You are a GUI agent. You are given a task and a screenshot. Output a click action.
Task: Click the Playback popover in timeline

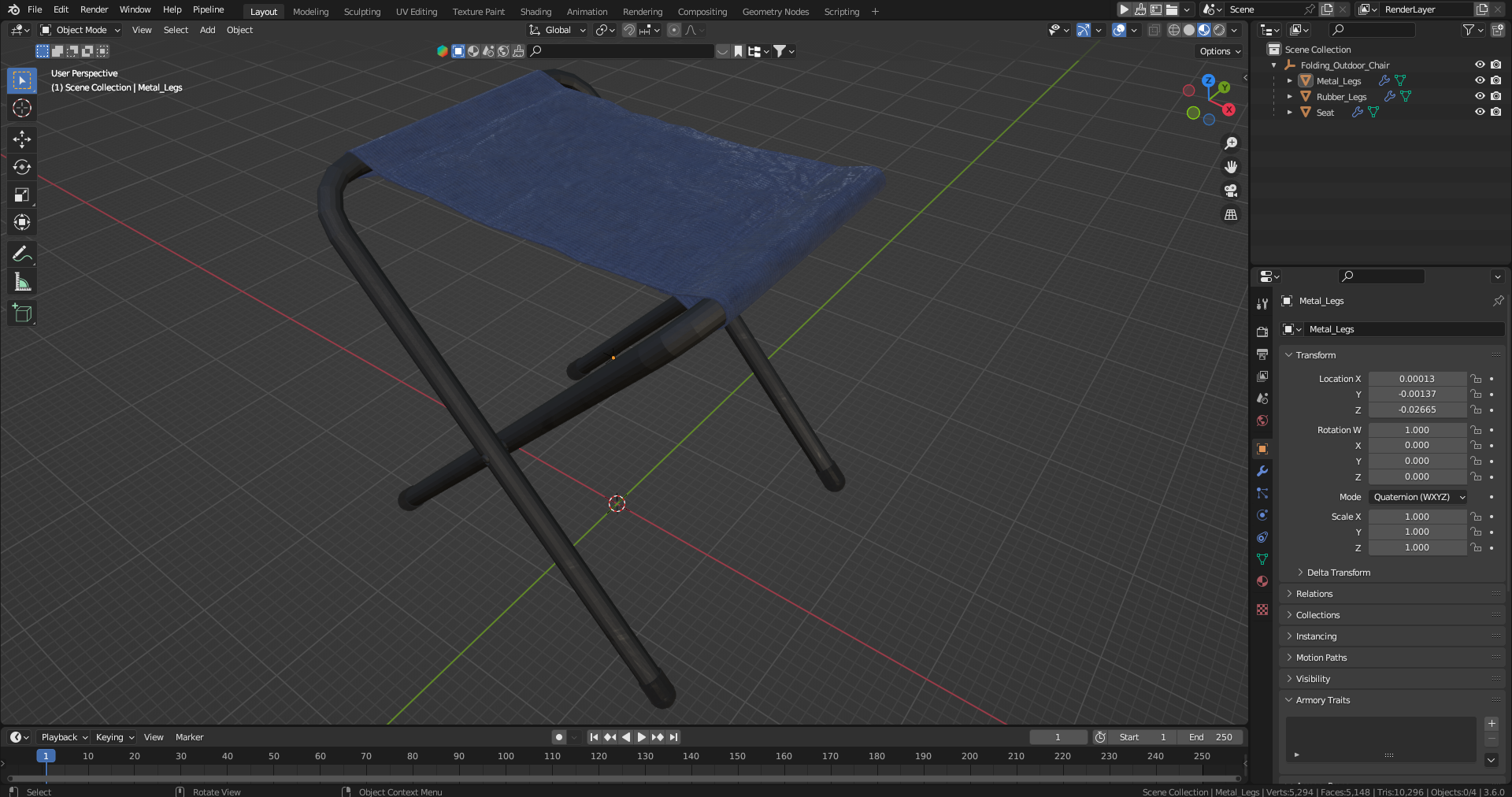pyautogui.click(x=63, y=737)
